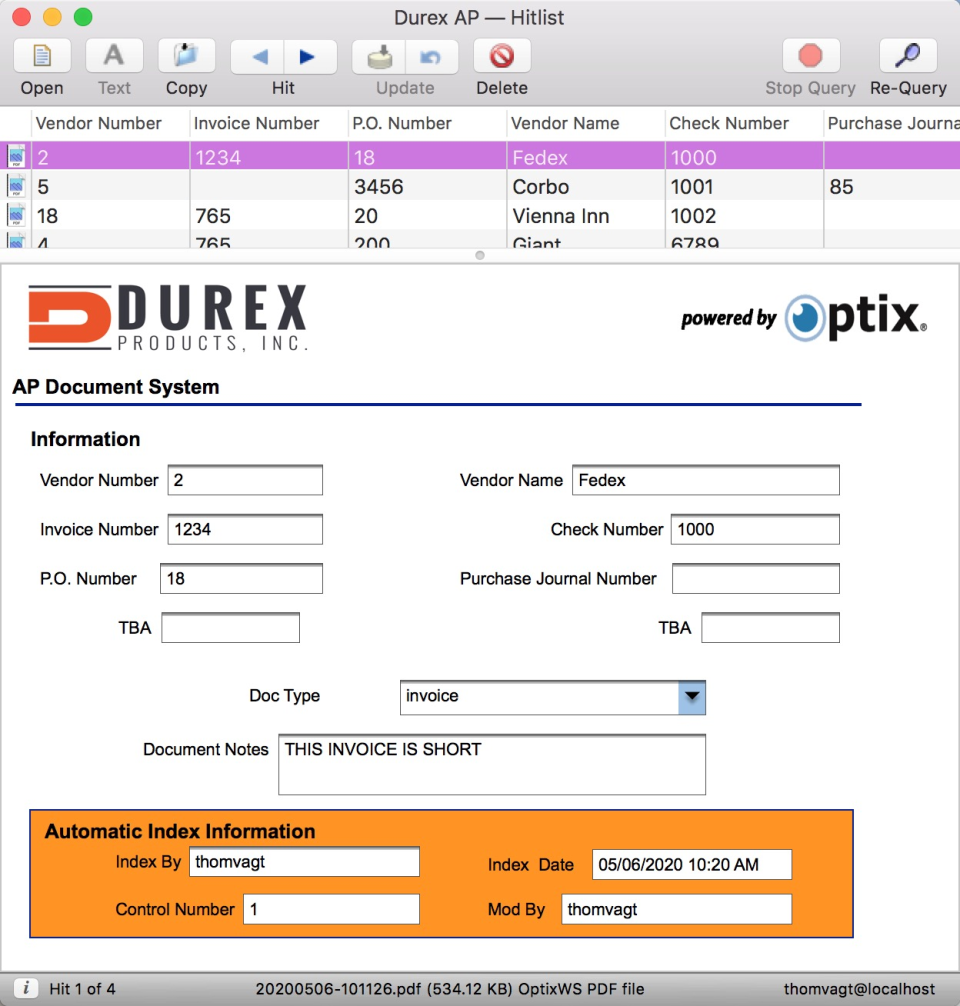This screenshot has width=960, height=1006.
Task: Click the Stop Query icon
Action: [810, 56]
